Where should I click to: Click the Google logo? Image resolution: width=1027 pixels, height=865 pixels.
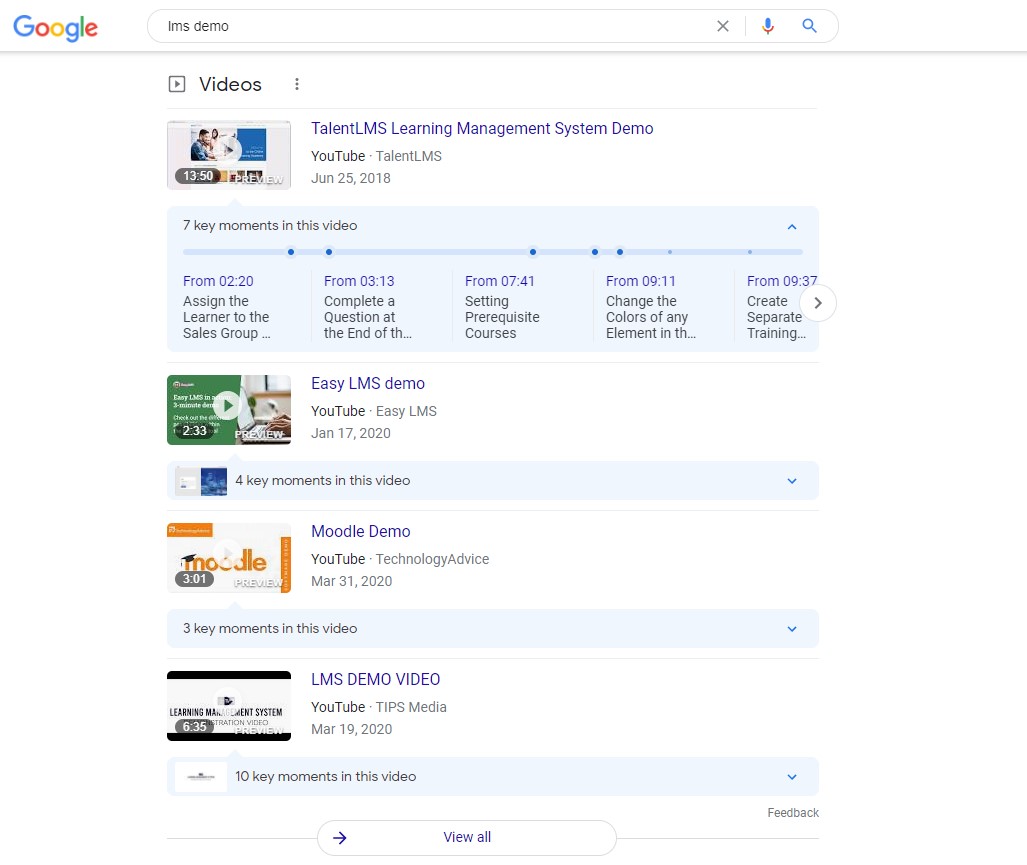[x=56, y=28]
